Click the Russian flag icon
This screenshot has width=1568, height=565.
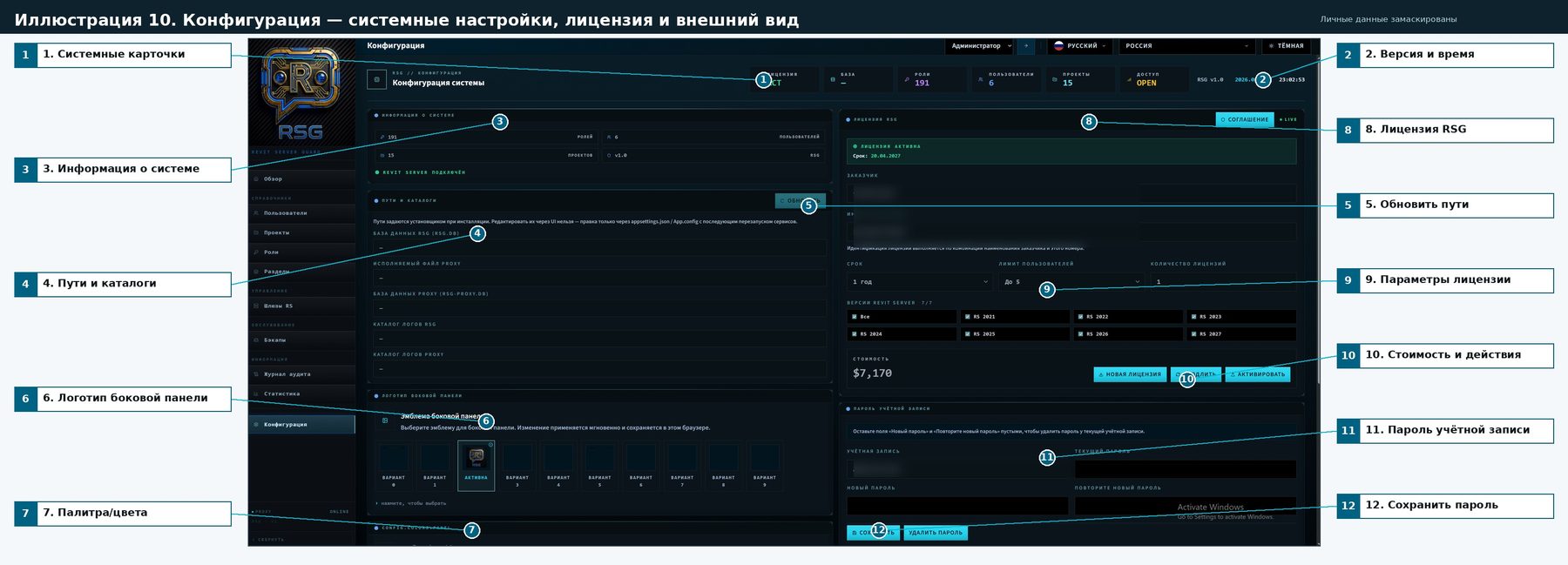1058,46
